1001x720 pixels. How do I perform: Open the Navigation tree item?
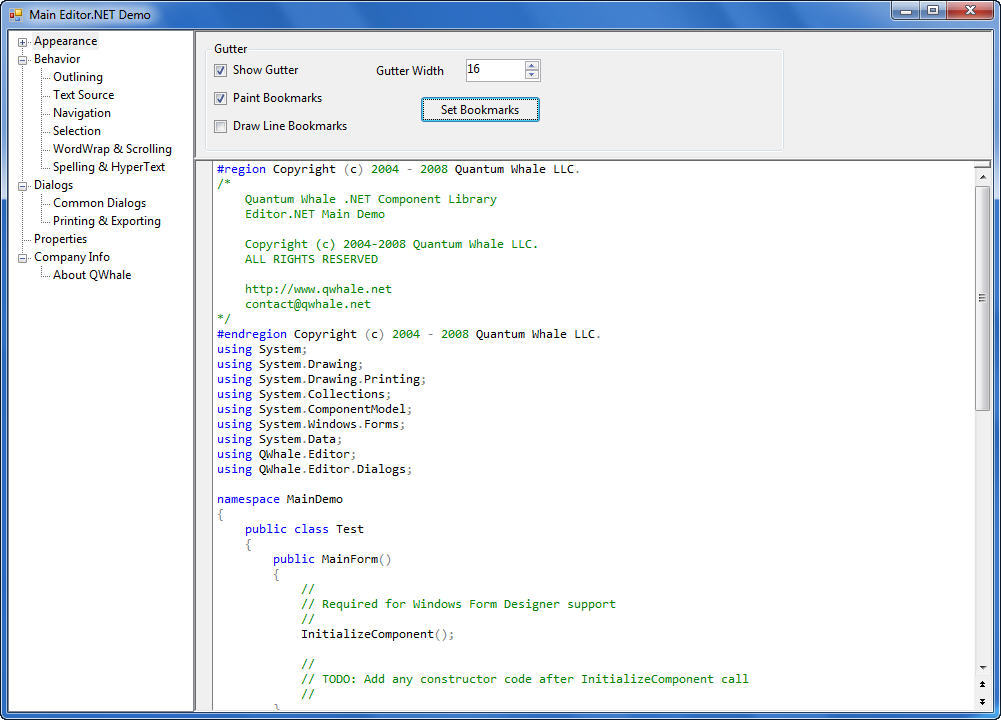(x=82, y=113)
